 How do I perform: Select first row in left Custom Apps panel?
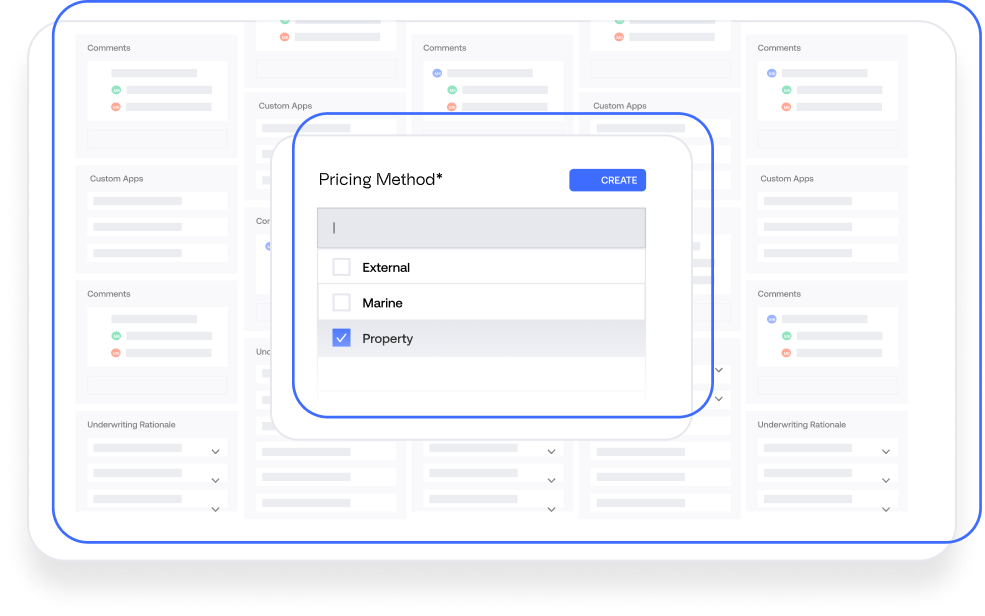pos(157,201)
